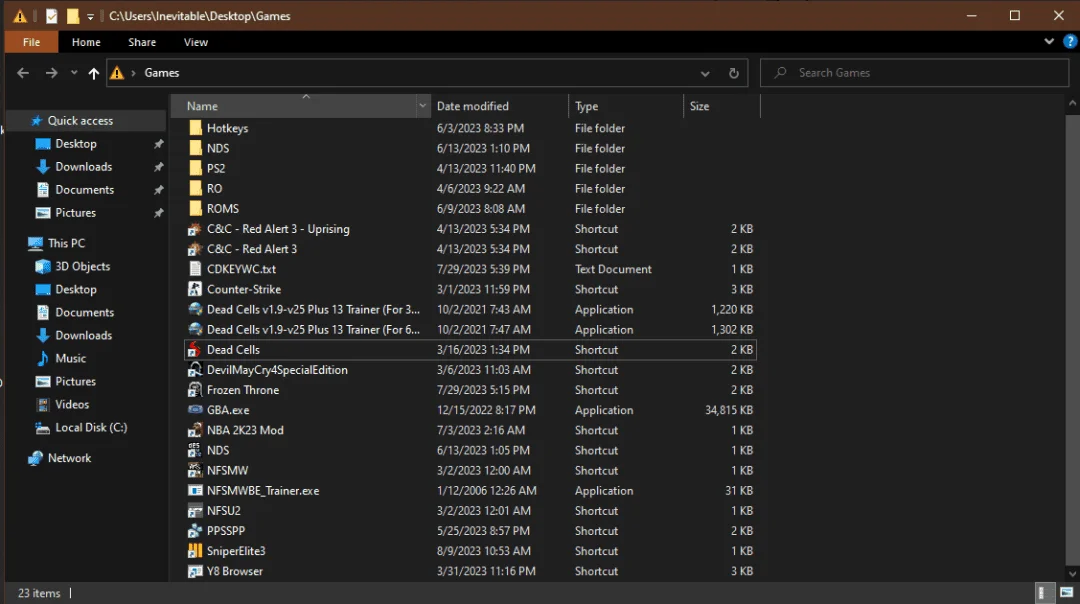Click the SniperElite3 shortcut icon
The height and width of the screenshot is (604, 1080).
click(195, 551)
